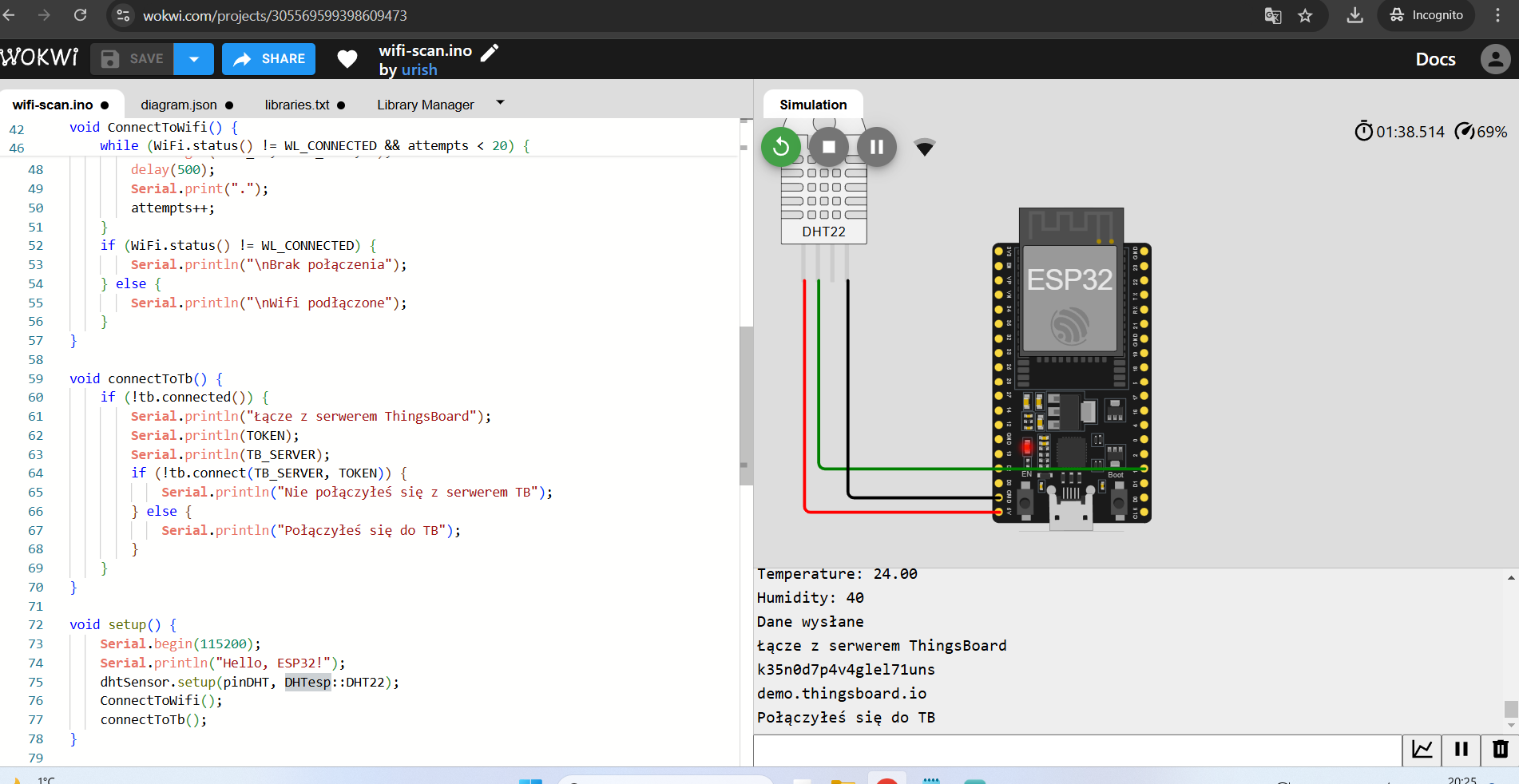
Task: Expand the editor tabs dropdown arrow
Action: 500,102
